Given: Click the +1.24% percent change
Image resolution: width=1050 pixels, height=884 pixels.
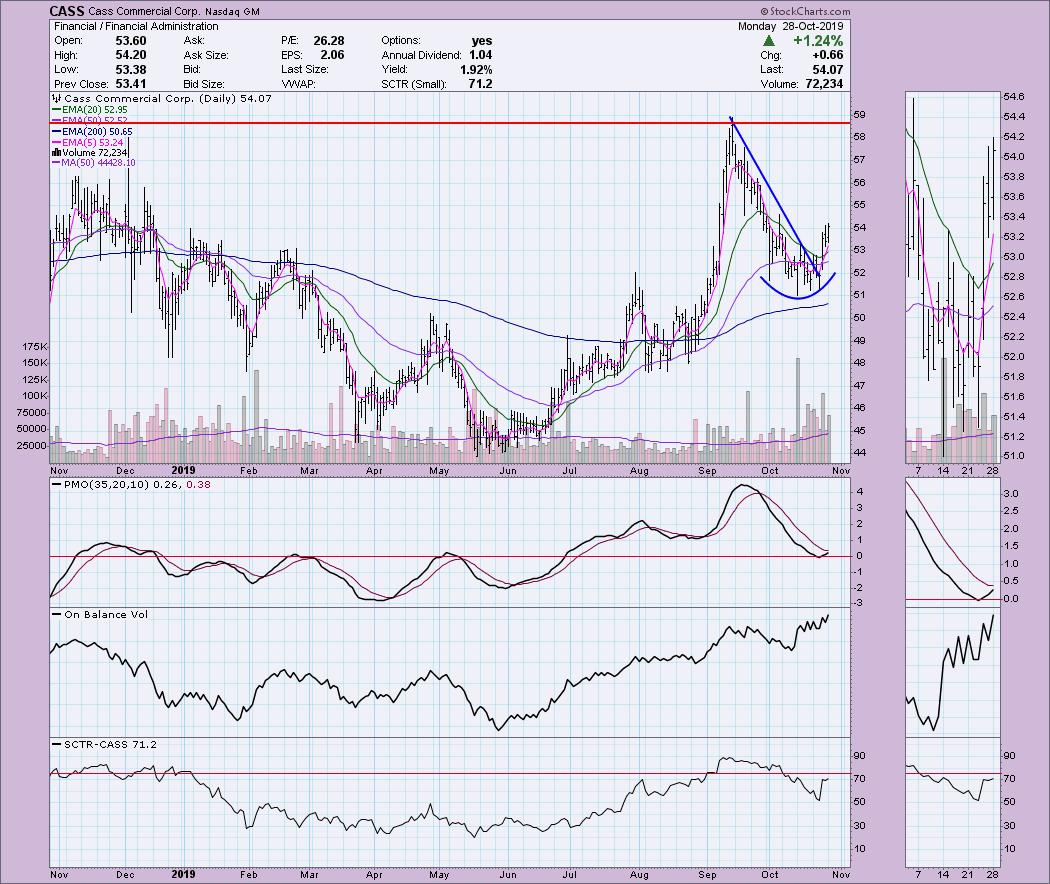Looking at the screenshot, I should [818, 41].
